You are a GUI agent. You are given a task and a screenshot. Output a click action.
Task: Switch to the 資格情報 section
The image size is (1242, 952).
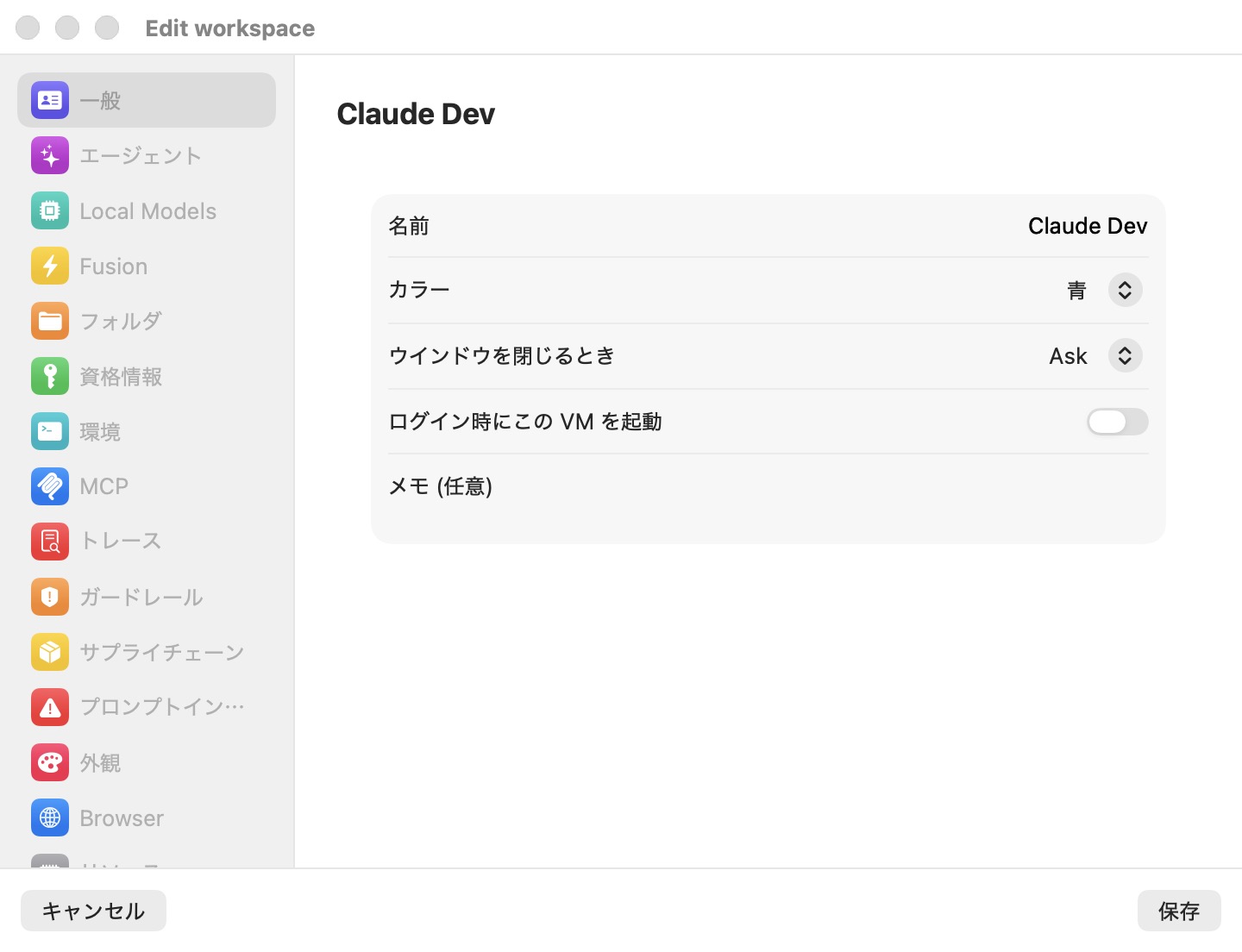(x=147, y=377)
